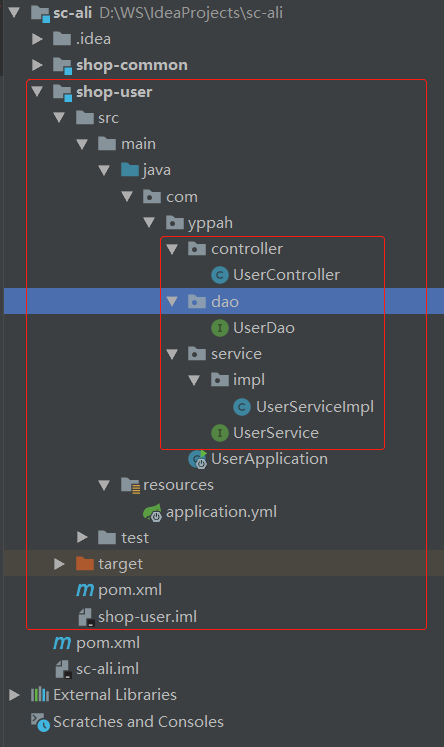Click the src folder icon

[x=85, y=117]
